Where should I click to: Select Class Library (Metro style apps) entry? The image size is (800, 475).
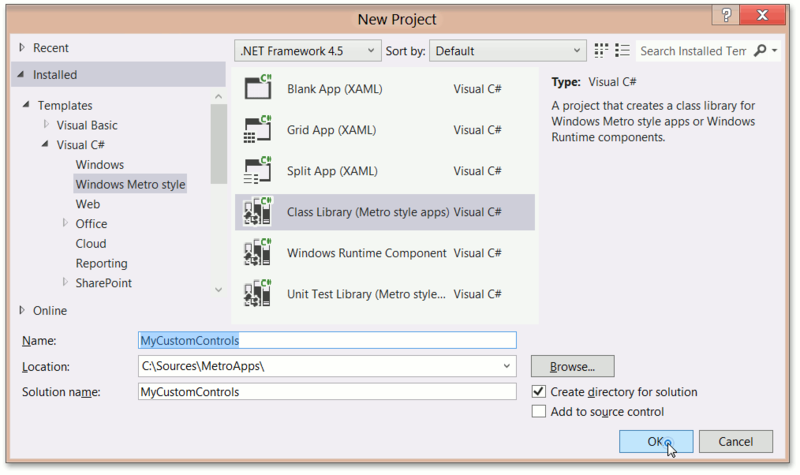pyautogui.click(x=385, y=212)
